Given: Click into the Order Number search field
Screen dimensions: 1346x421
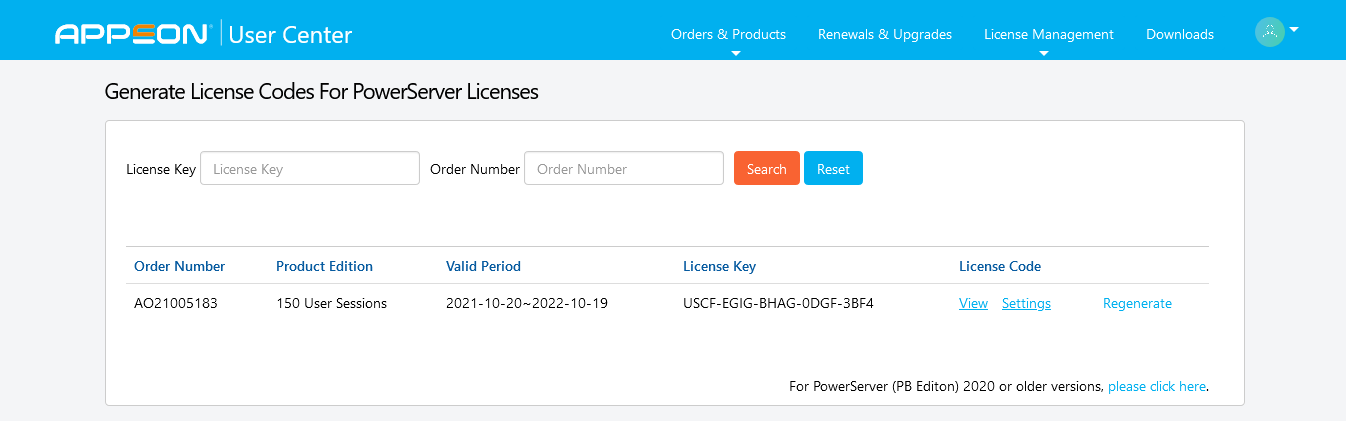Looking at the screenshot, I should (x=623, y=169).
